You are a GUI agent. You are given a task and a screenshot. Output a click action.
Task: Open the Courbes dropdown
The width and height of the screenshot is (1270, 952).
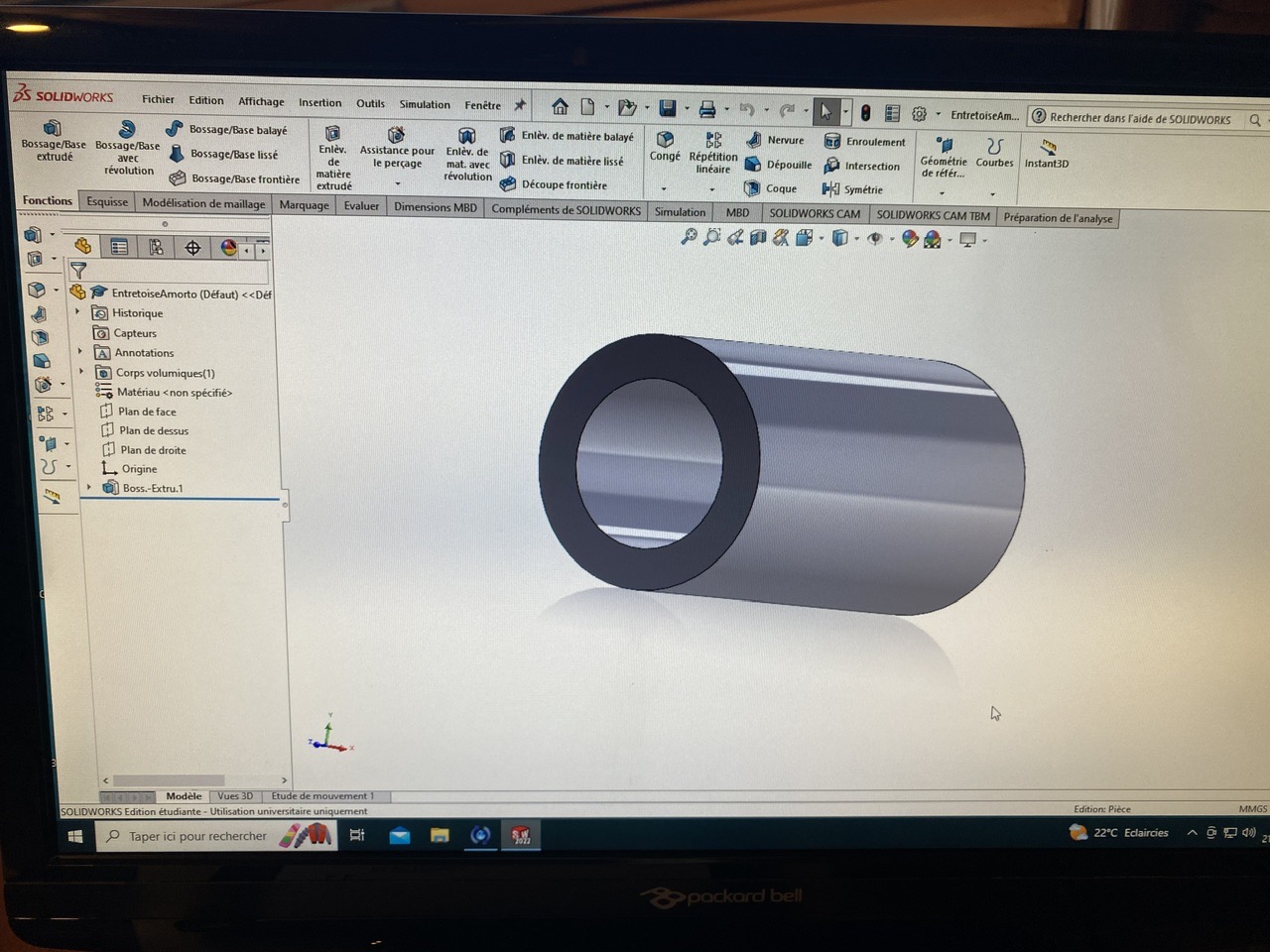click(x=993, y=153)
